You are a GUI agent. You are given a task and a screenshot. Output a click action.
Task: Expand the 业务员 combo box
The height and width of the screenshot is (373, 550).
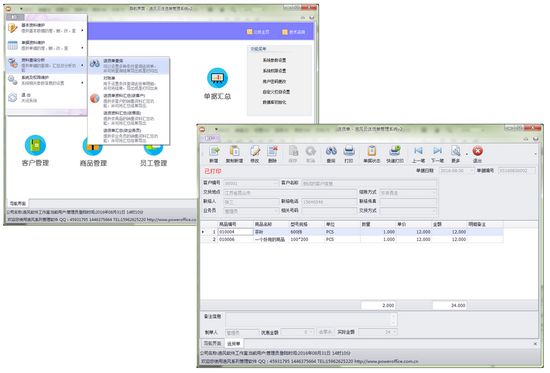[275, 211]
